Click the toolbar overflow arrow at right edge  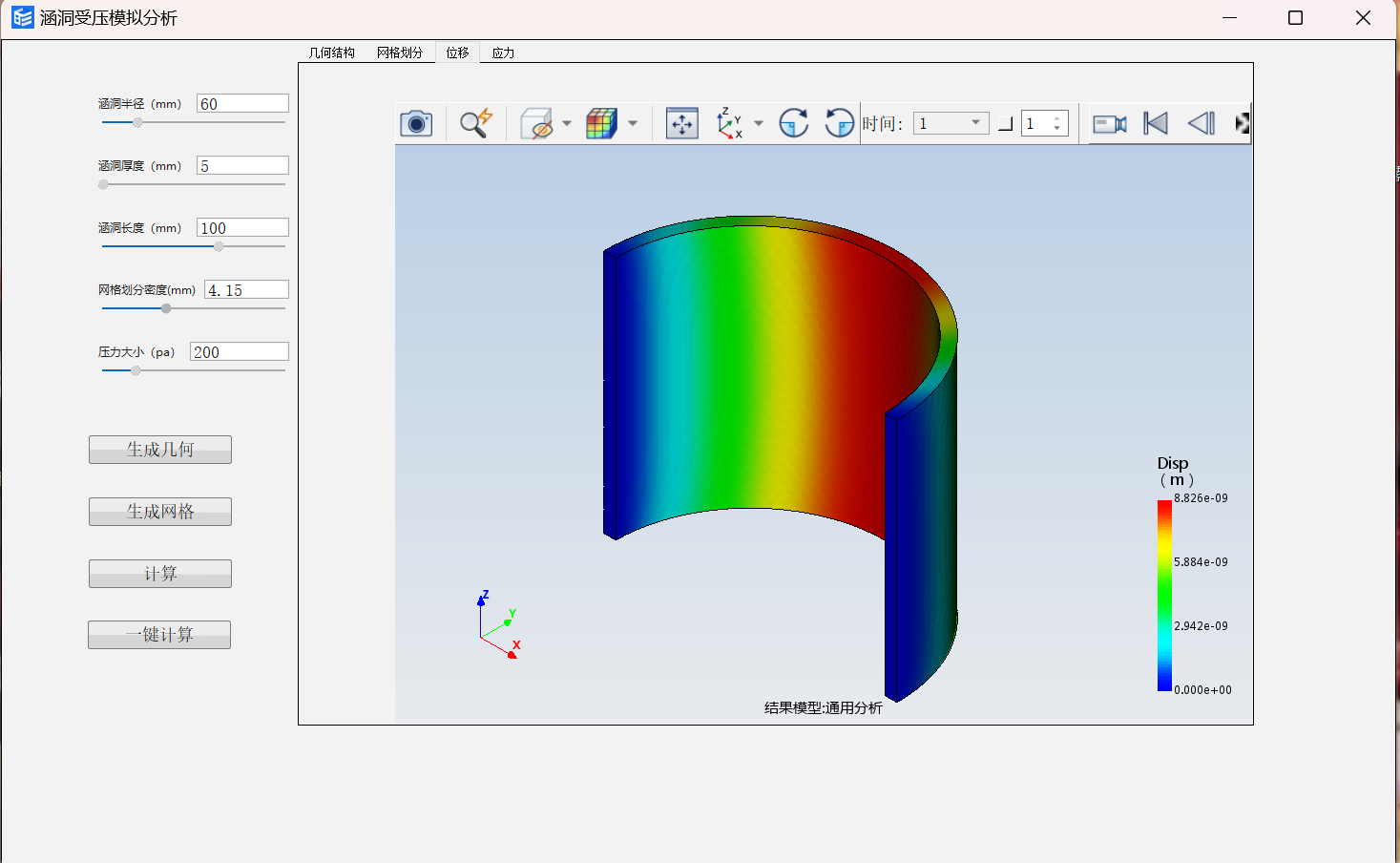click(1242, 123)
